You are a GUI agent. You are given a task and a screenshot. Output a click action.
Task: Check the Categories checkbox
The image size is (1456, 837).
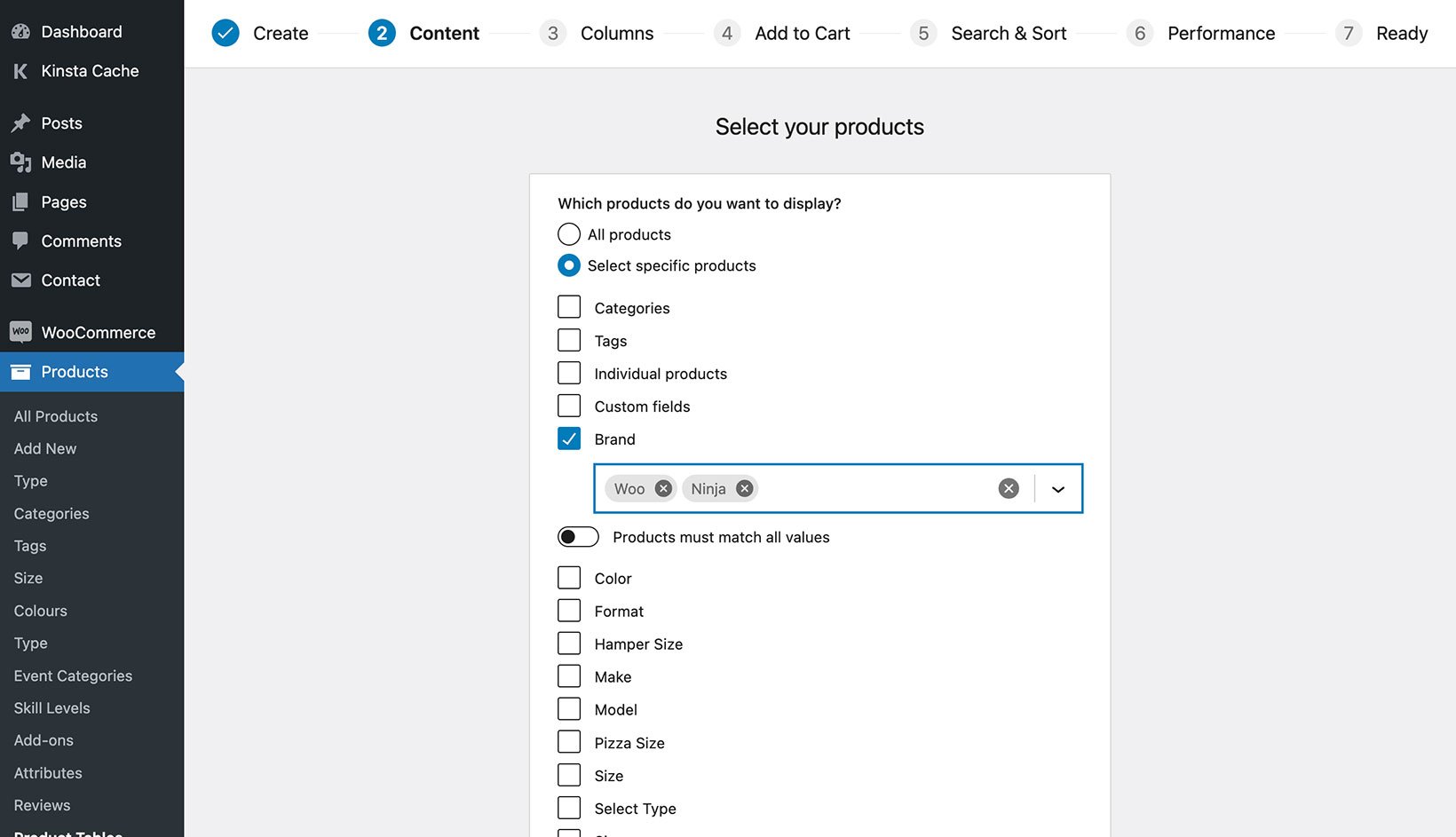pos(568,306)
